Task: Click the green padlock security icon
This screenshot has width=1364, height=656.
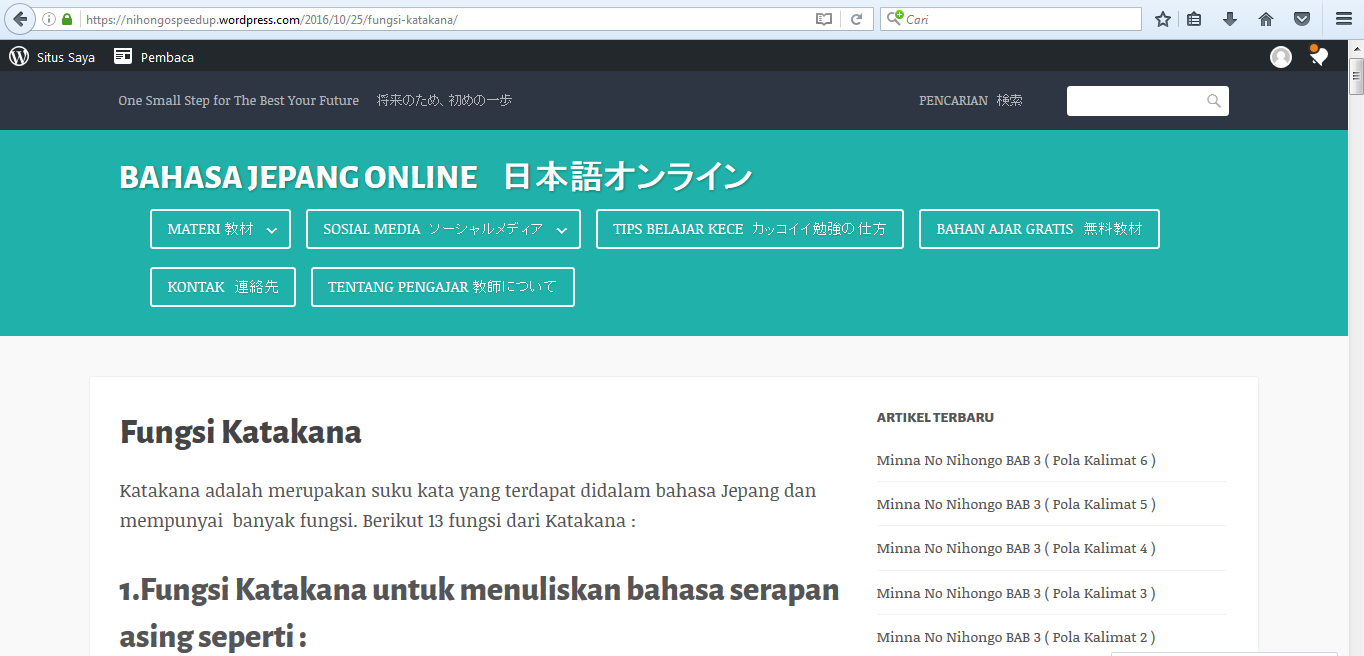Action: click(x=67, y=19)
